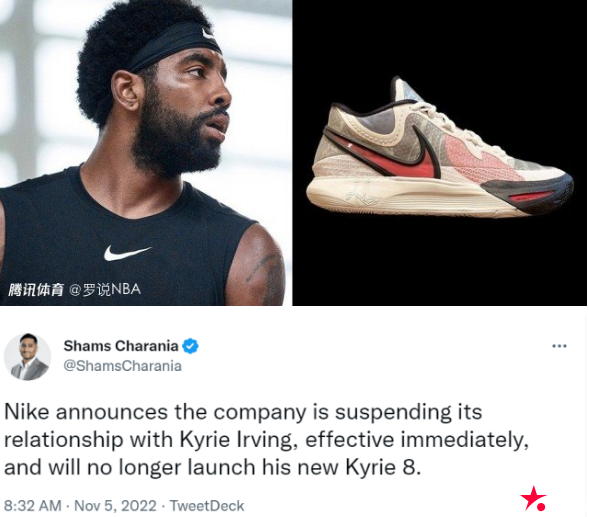Click the 腾讯体育 watermark text

pyautogui.click(x=36, y=290)
